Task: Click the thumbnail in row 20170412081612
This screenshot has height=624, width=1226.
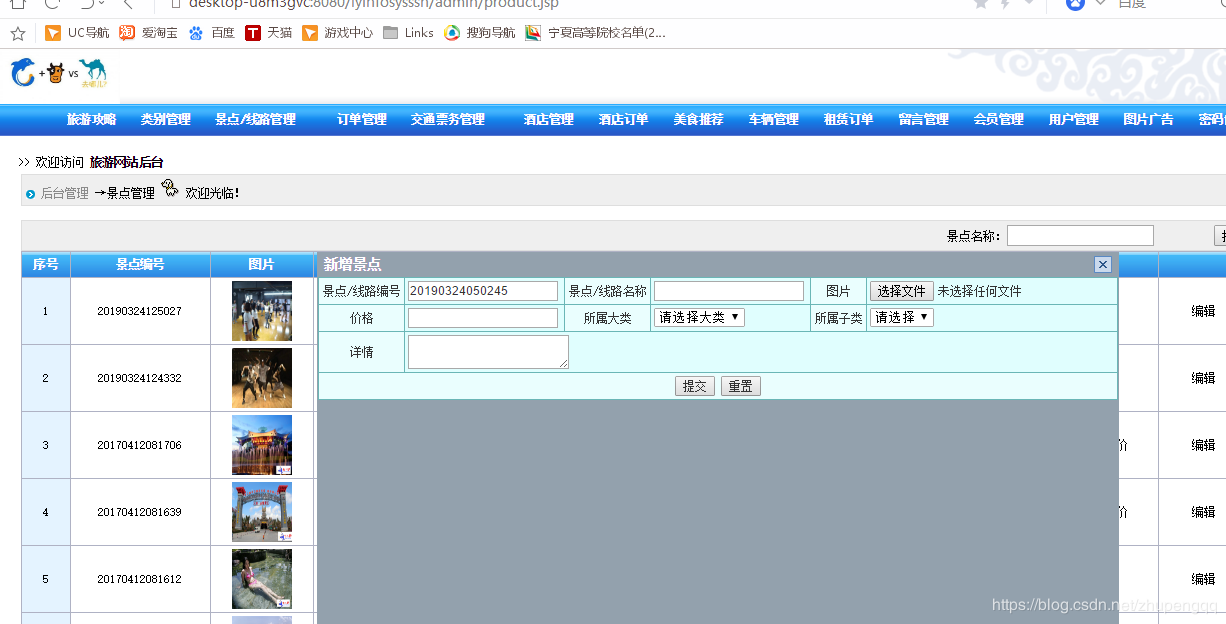Action: [x=262, y=579]
